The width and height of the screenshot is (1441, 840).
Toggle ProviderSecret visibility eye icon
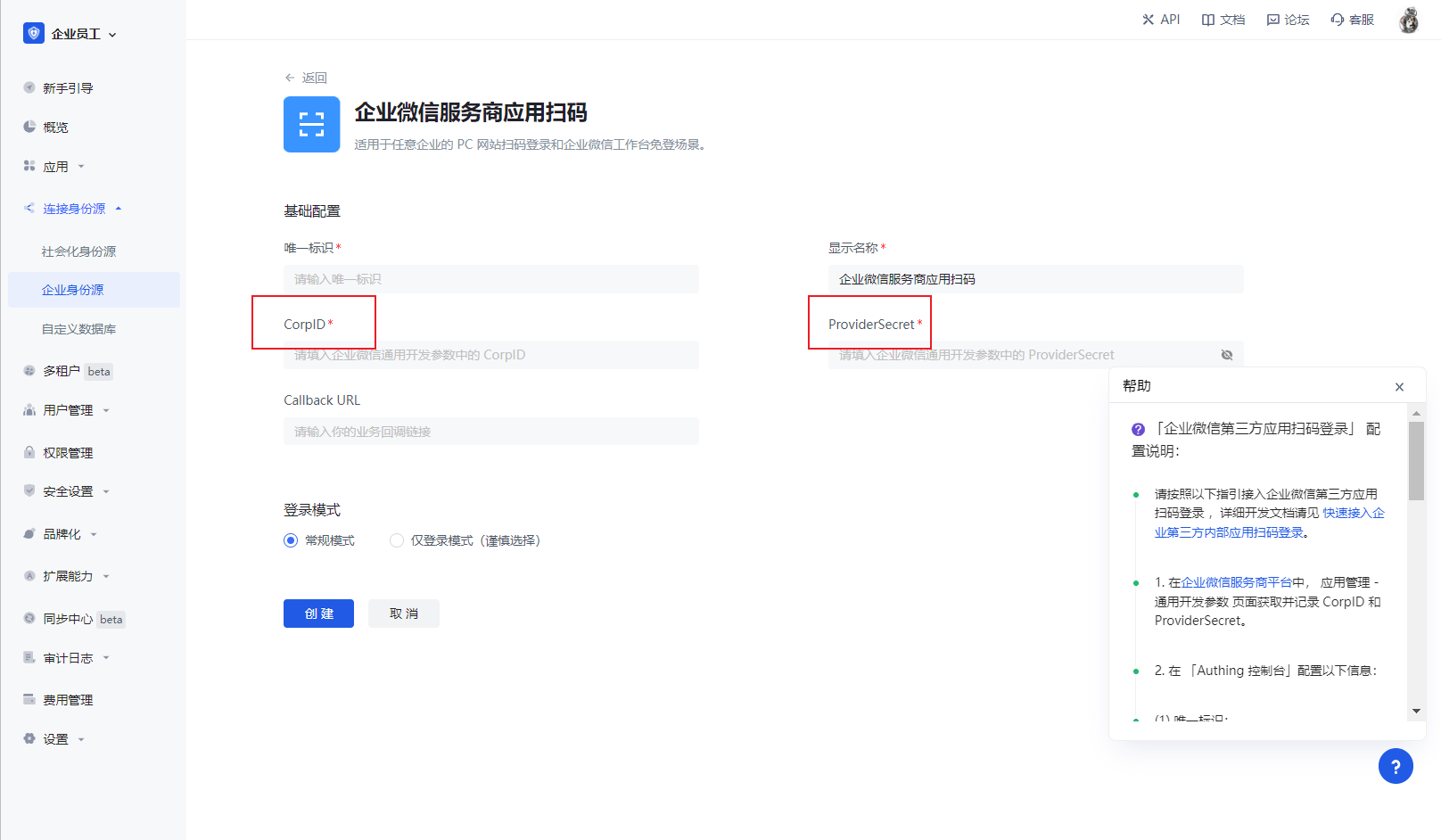tap(1227, 355)
